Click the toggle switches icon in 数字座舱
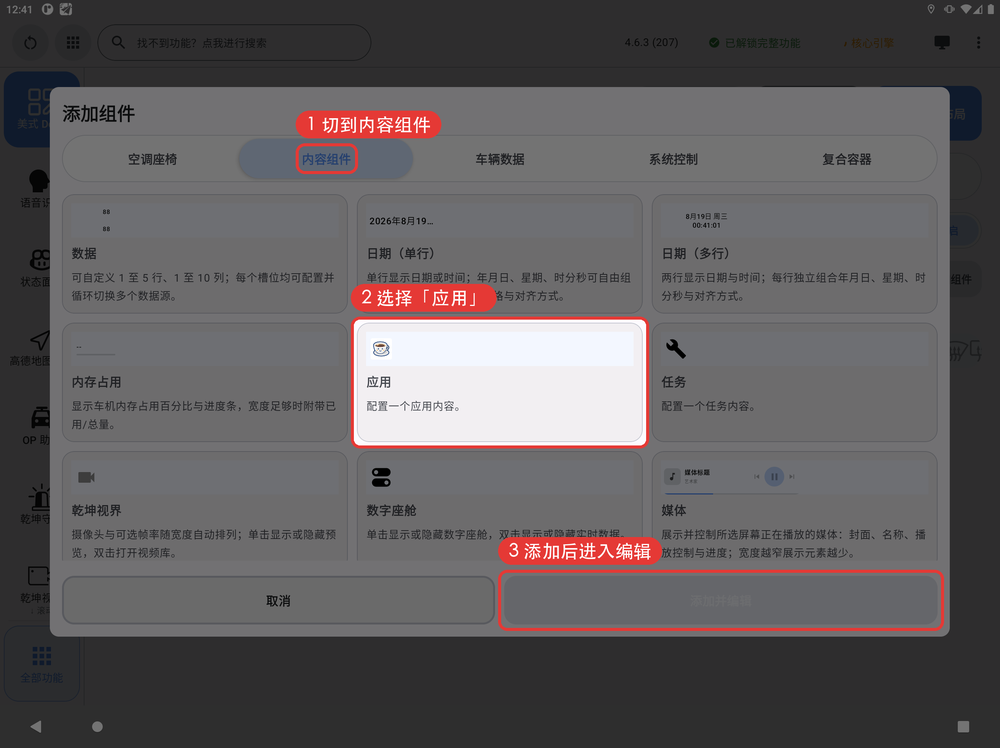The height and width of the screenshot is (748, 1000). (381, 477)
